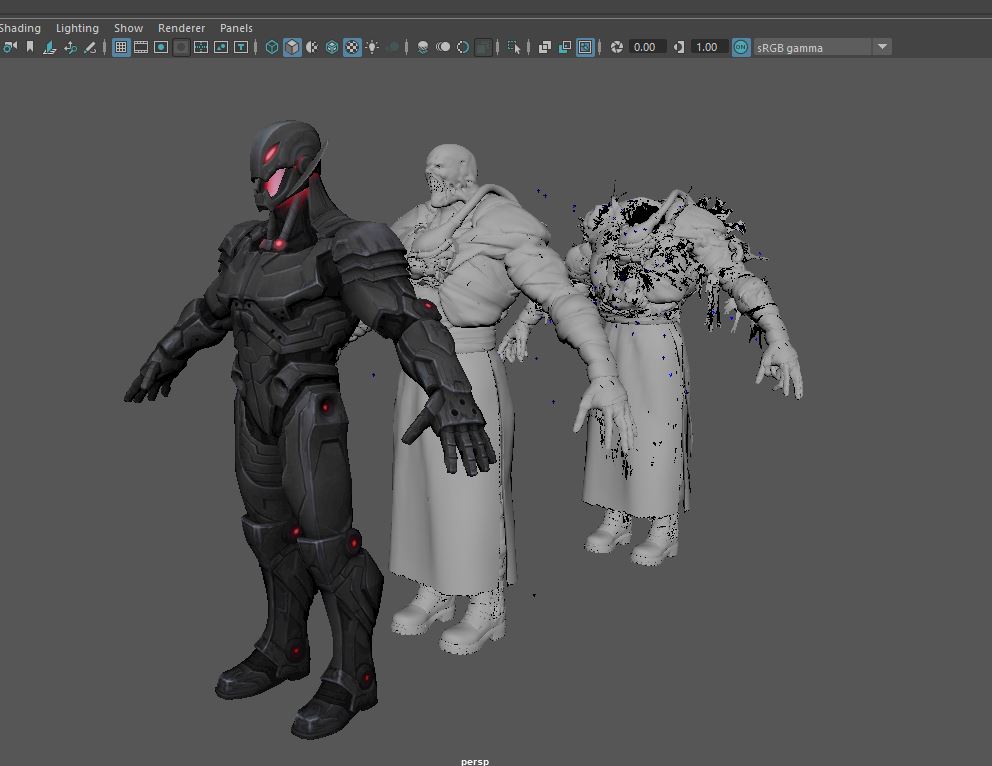Open the Show menu
Screen dimensions: 992x766
point(128,28)
